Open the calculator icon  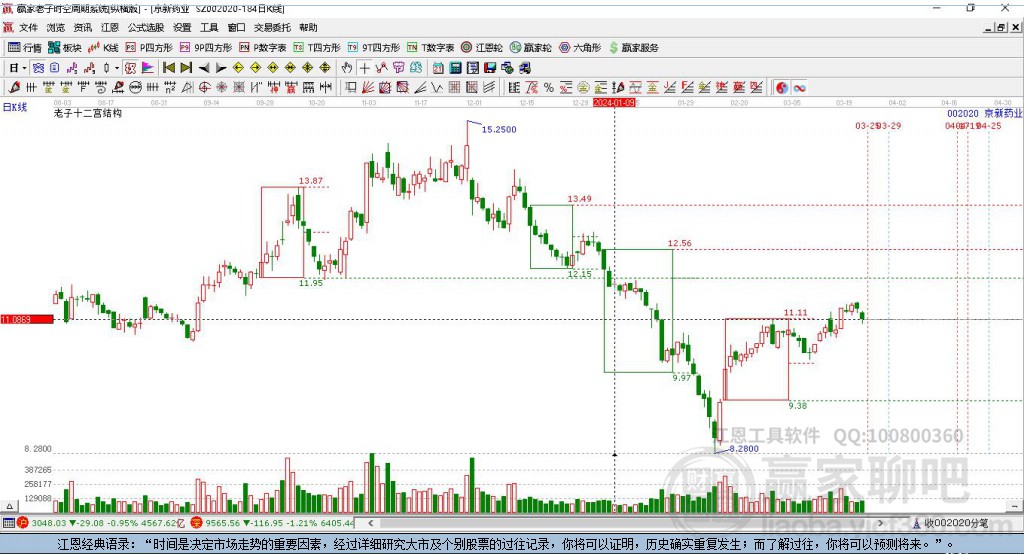(x=455, y=68)
